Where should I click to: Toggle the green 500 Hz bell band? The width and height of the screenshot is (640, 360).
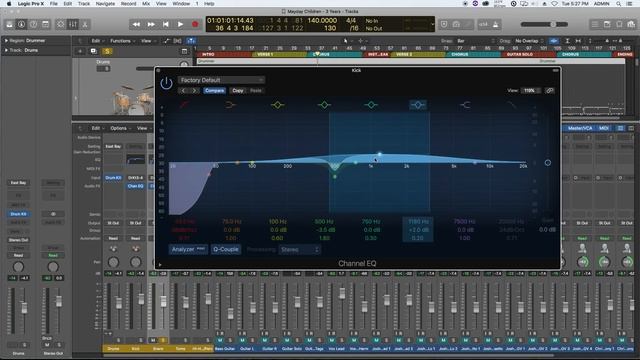[x=324, y=105]
